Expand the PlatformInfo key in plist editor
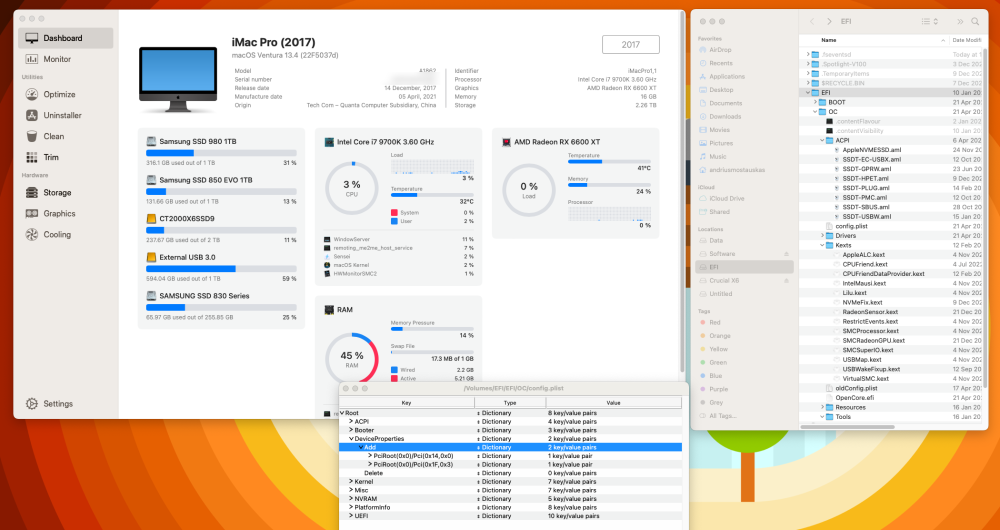1000x530 pixels. (351, 508)
